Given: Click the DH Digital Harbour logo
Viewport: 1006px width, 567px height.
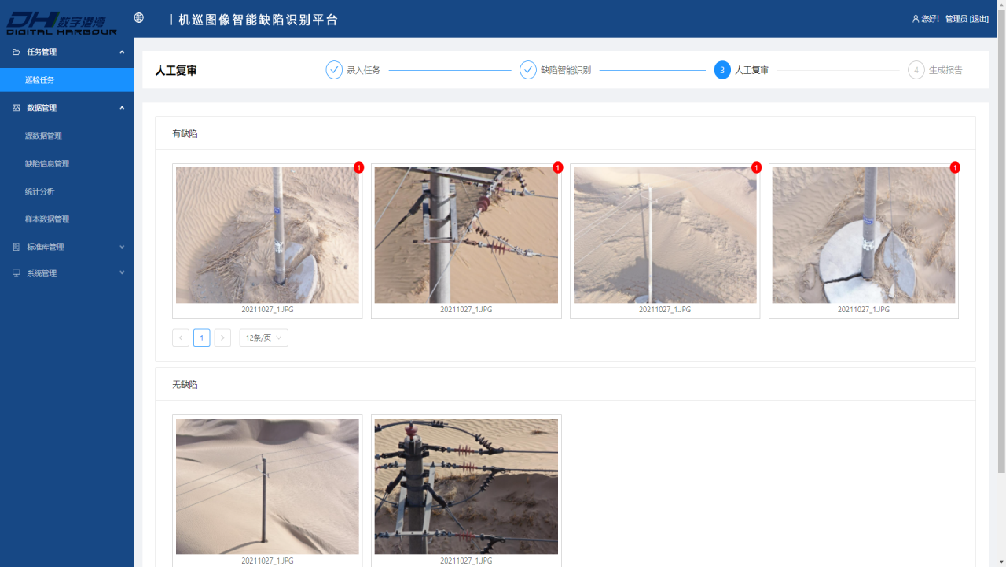Looking at the screenshot, I should click(62, 20).
